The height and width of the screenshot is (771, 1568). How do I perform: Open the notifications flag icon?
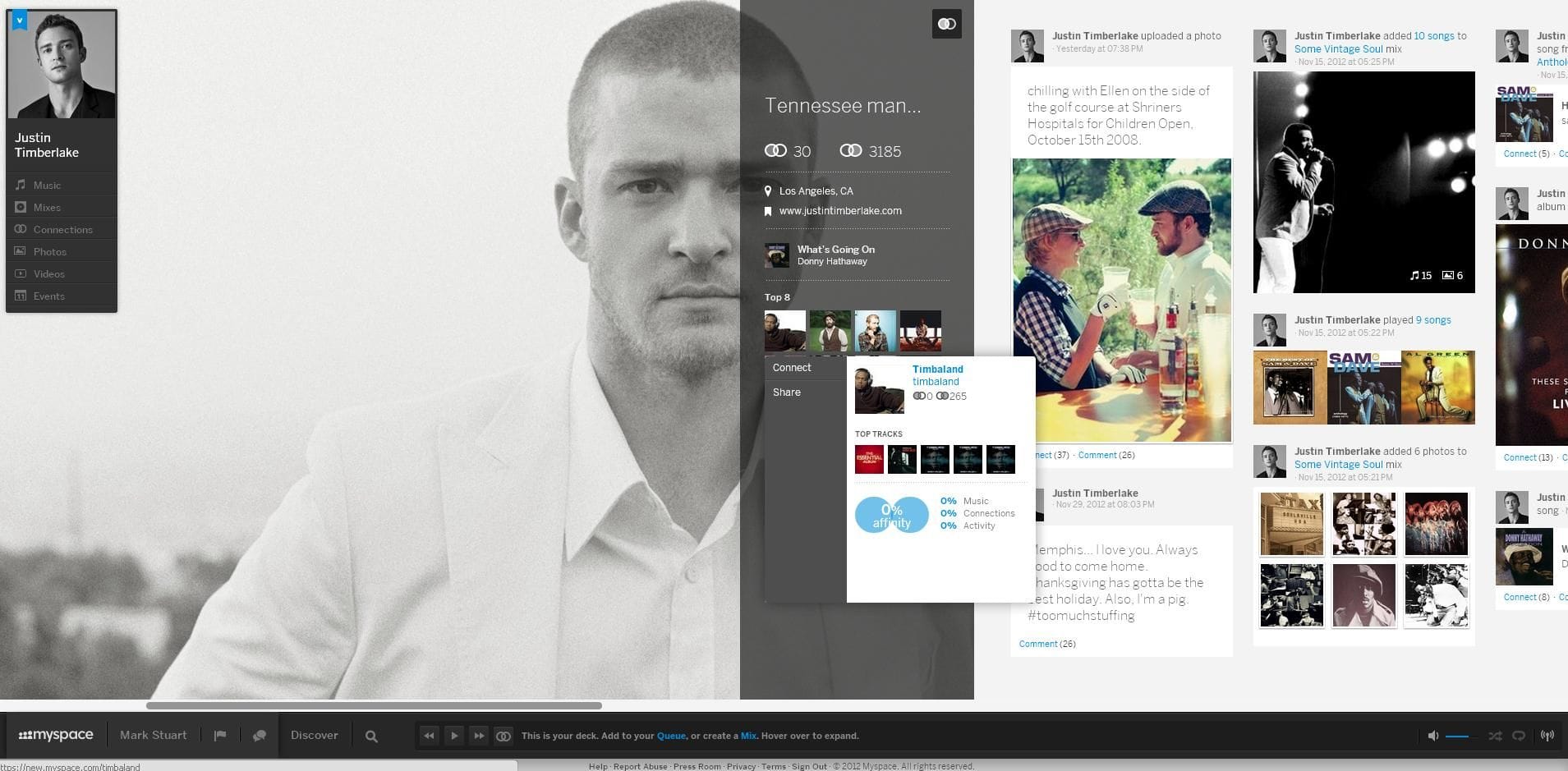click(x=220, y=736)
